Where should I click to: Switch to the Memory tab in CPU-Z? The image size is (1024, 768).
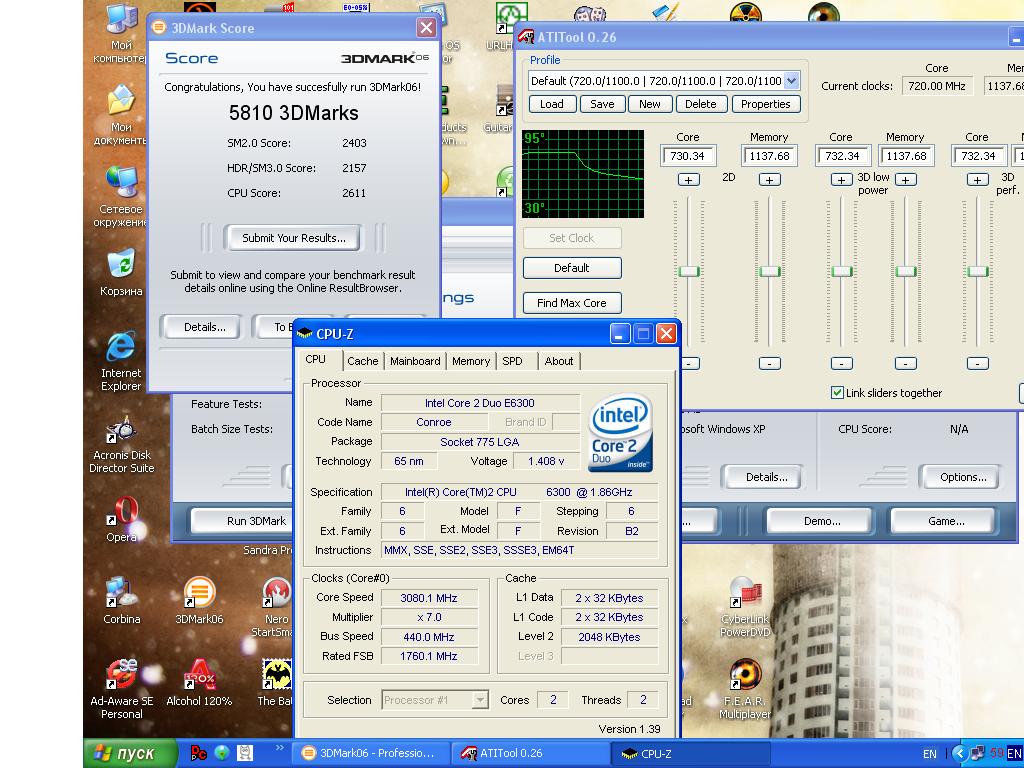(471, 361)
